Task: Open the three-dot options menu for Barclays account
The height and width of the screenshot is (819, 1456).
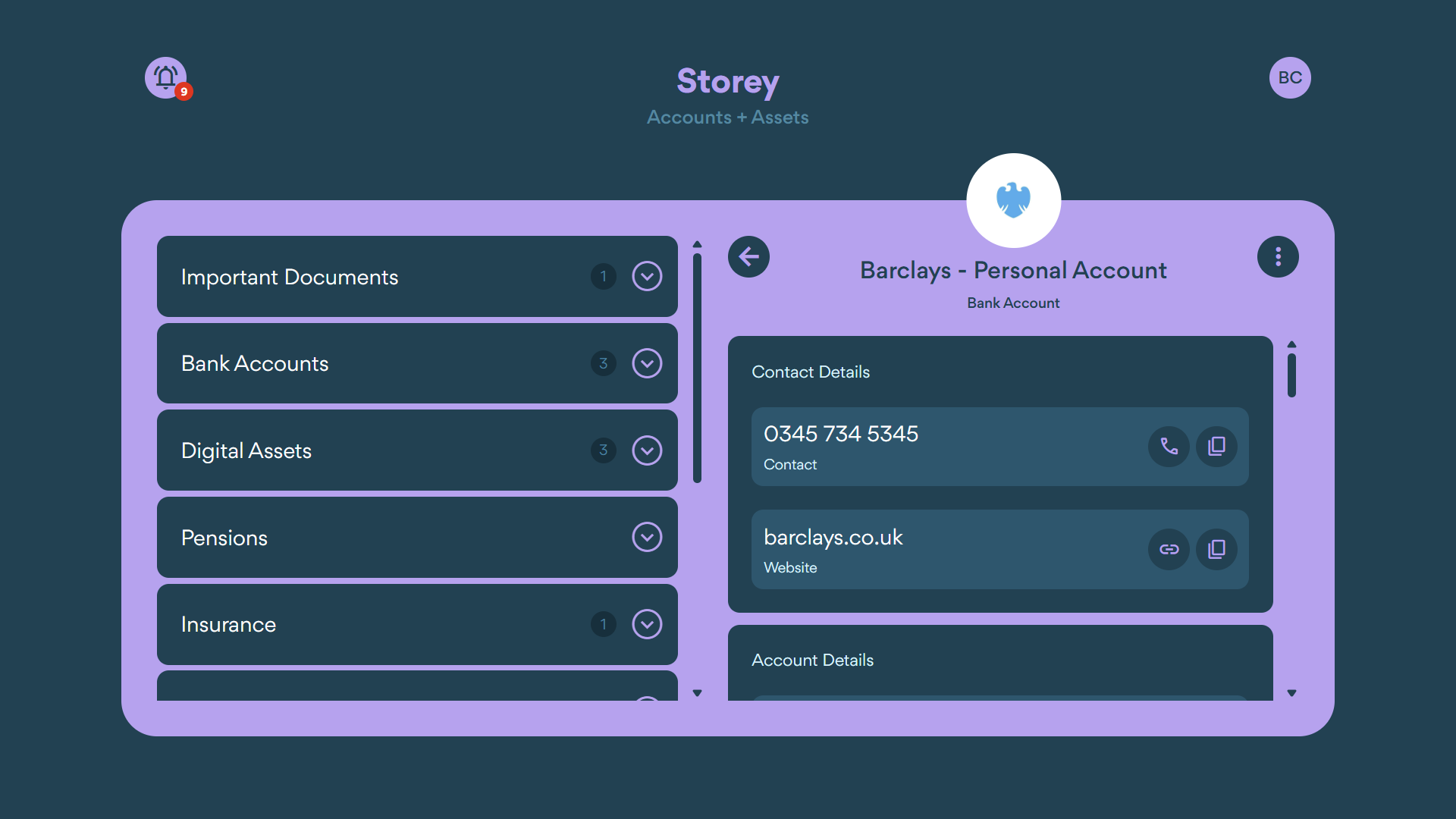Action: 1278,256
